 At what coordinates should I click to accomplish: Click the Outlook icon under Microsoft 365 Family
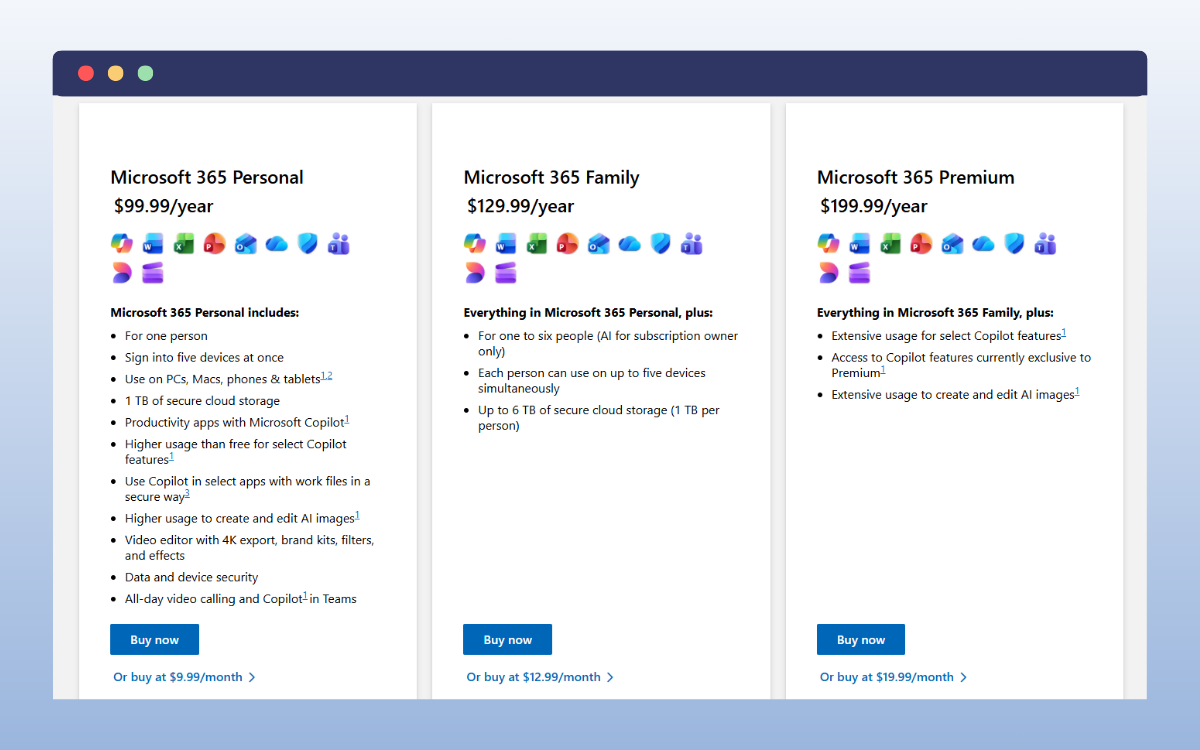pyautogui.click(x=598, y=243)
